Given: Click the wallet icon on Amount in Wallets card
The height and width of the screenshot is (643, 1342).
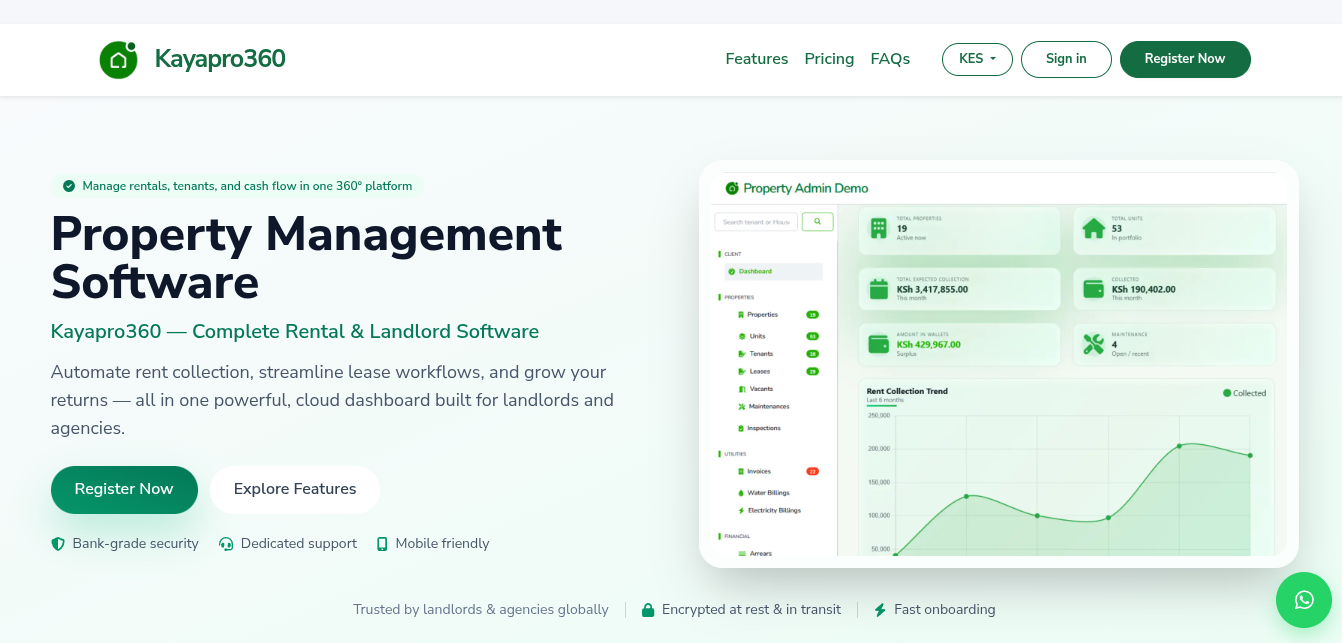Looking at the screenshot, I should 879,344.
